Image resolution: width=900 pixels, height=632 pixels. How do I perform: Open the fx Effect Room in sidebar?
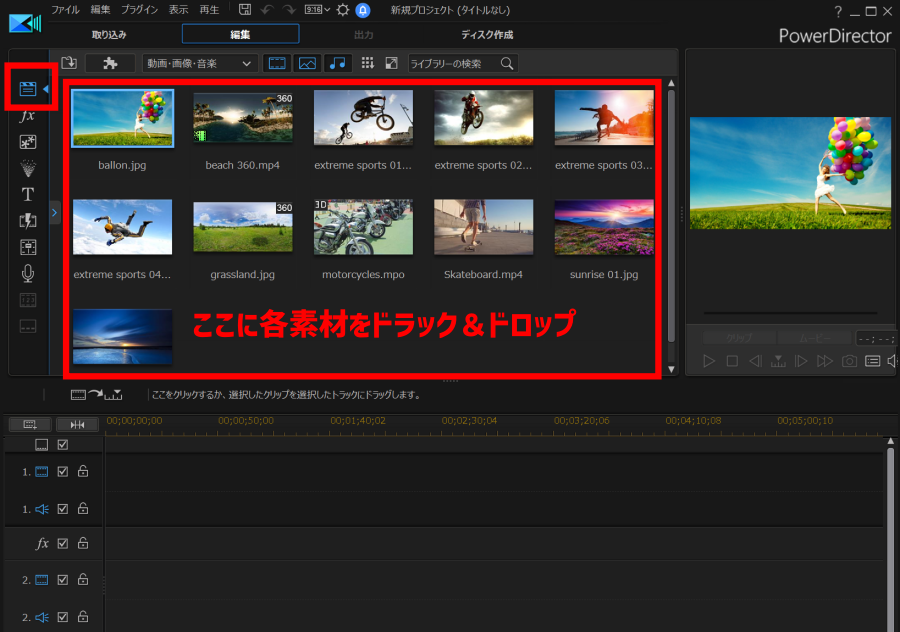[x=28, y=116]
